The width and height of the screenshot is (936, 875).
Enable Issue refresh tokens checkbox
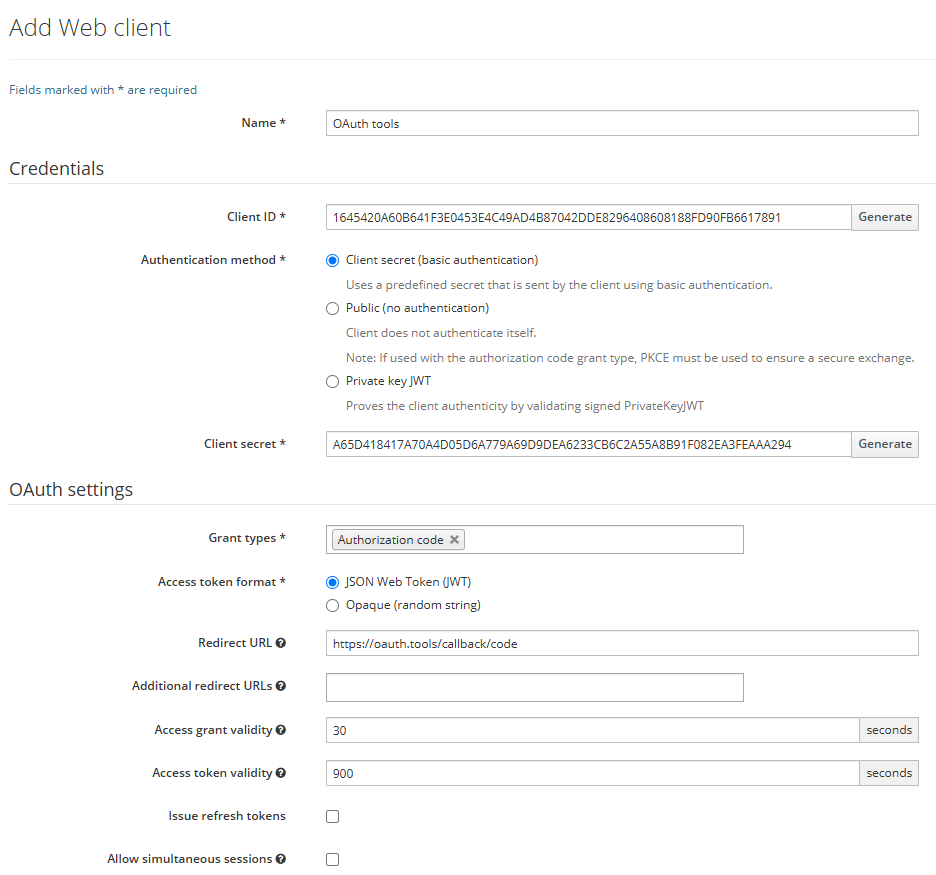333,816
